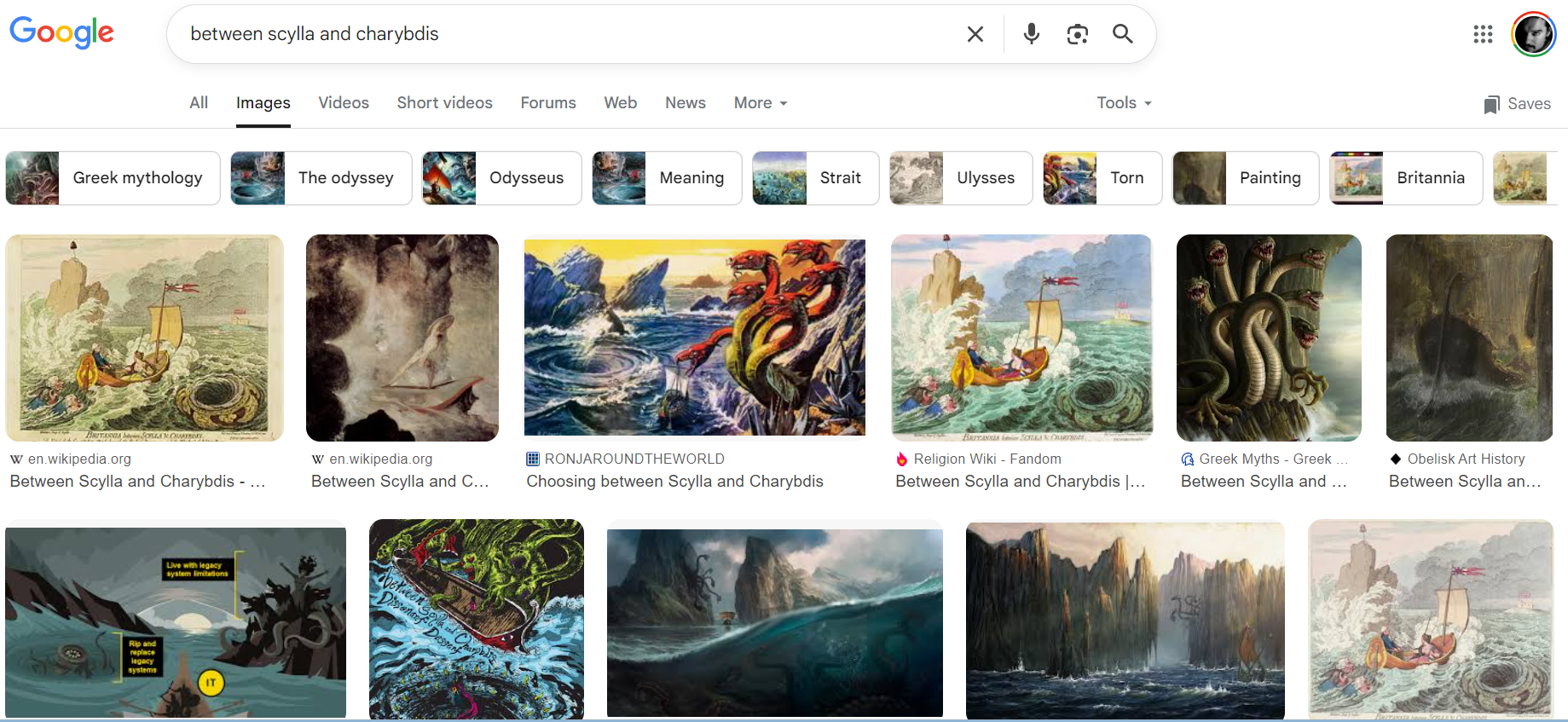Start voice search with microphone icon
The width and height of the screenshot is (1568, 722).
point(1031,34)
